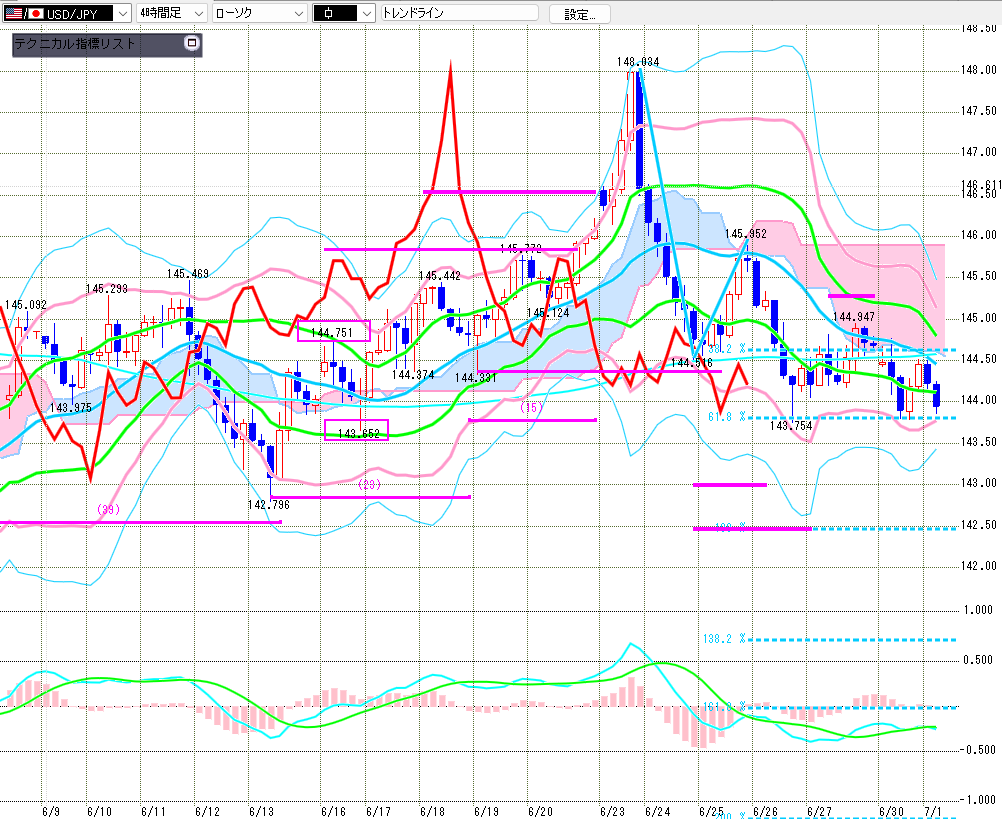This screenshot has width=1002, height=819.
Task: Click the 6/30 date axis label
Action: pos(891,811)
